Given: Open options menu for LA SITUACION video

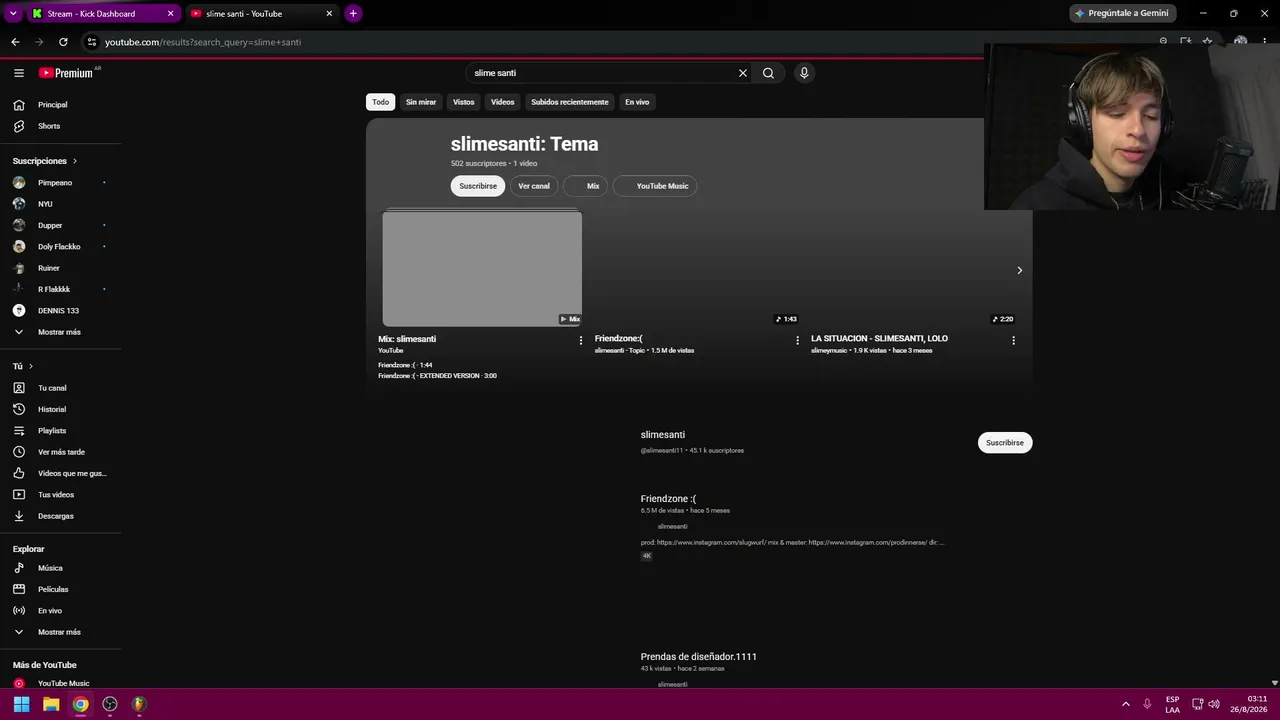Looking at the screenshot, I should pos(1013,340).
